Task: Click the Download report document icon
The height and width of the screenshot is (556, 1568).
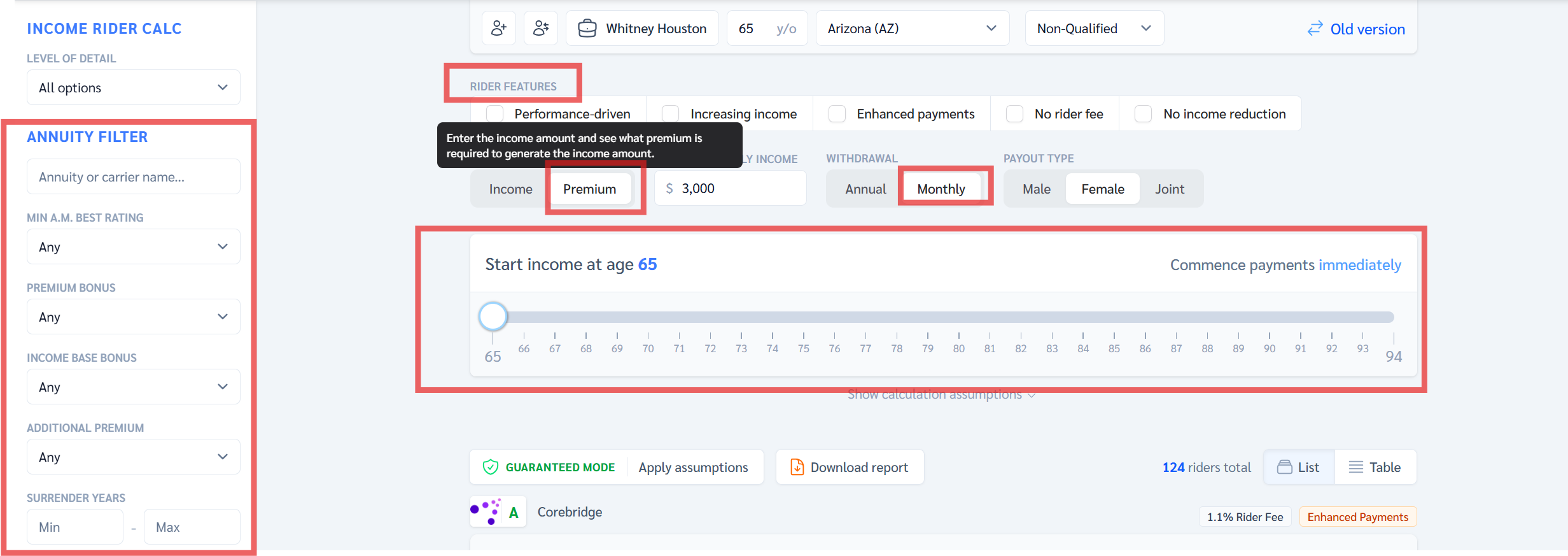Action: pos(796,467)
